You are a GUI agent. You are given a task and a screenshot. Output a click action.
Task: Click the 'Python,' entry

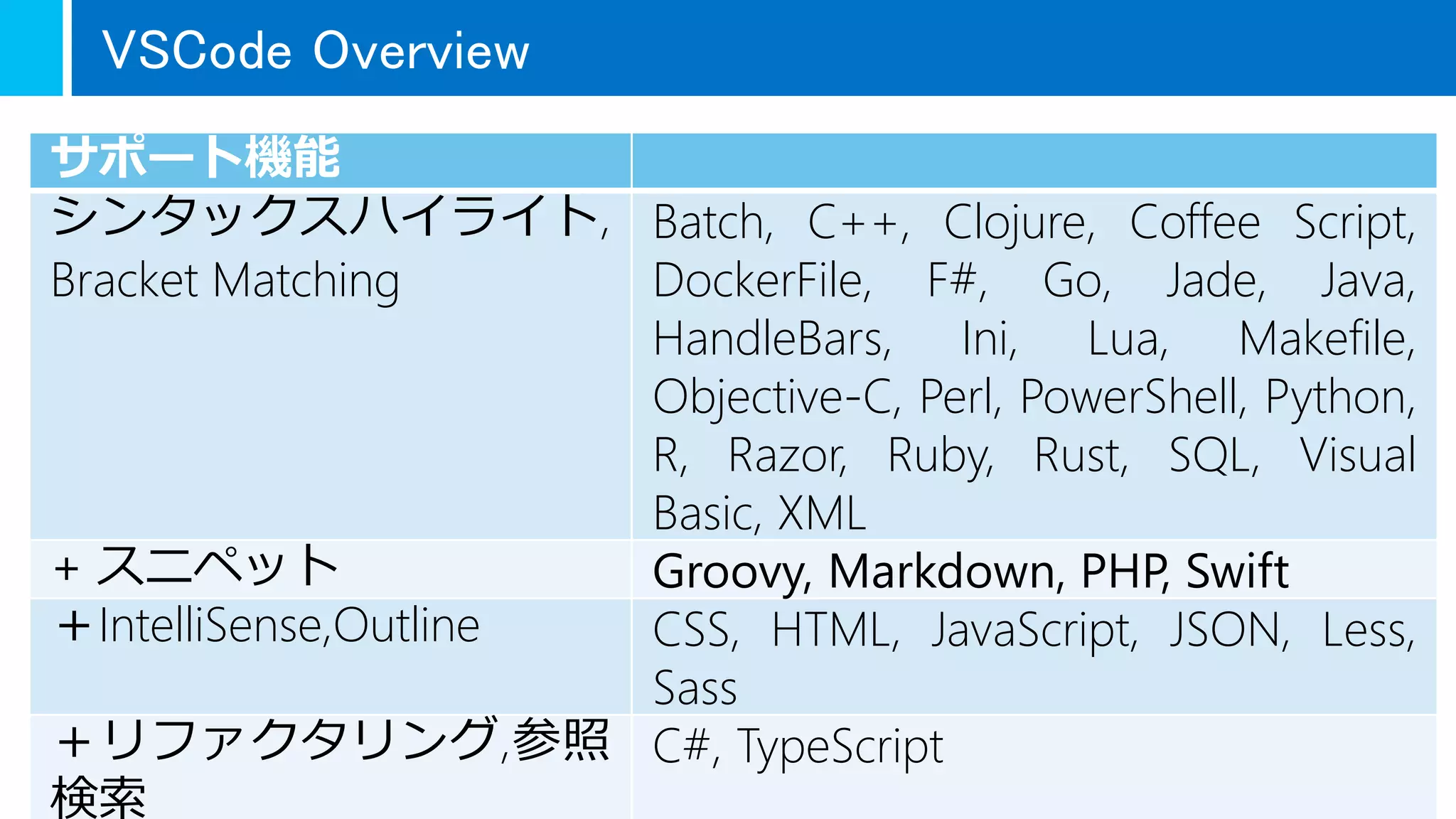(x=1341, y=397)
